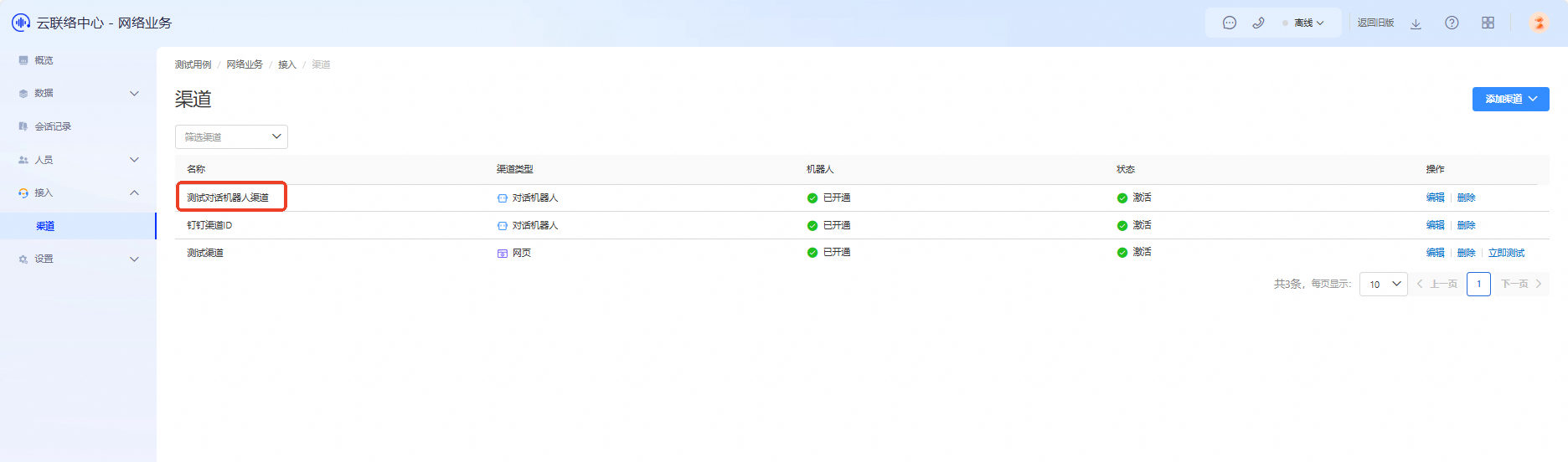Click 删除 for 钉钉渠道ID
This screenshot has width=1568, height=462.
1467,226
